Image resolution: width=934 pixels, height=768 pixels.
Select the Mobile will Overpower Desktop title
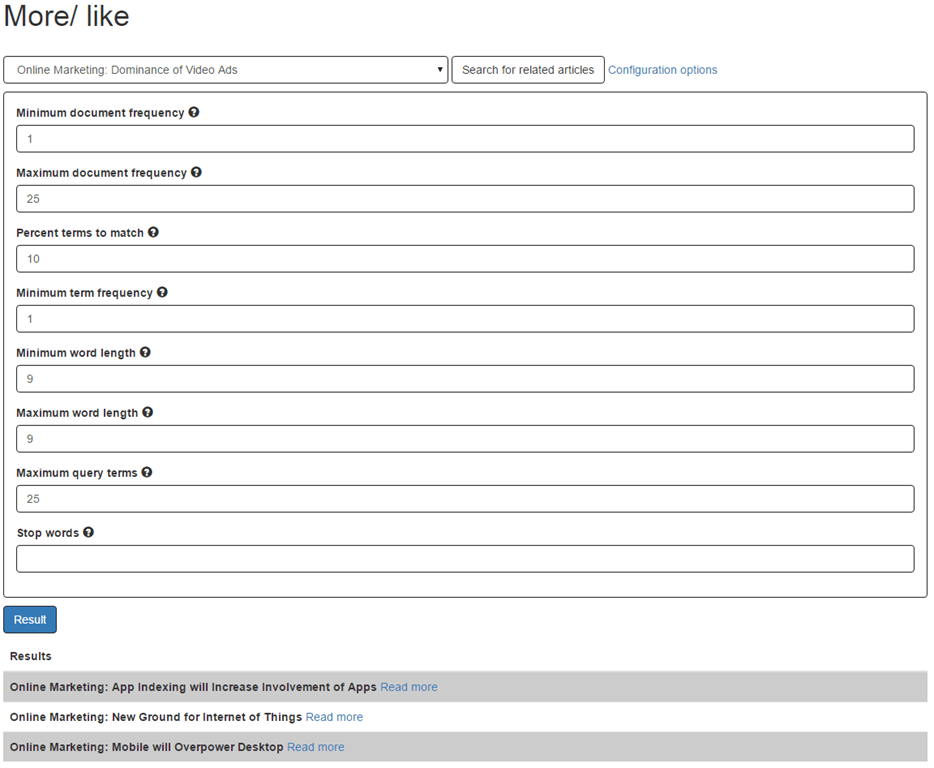[147, 747]
